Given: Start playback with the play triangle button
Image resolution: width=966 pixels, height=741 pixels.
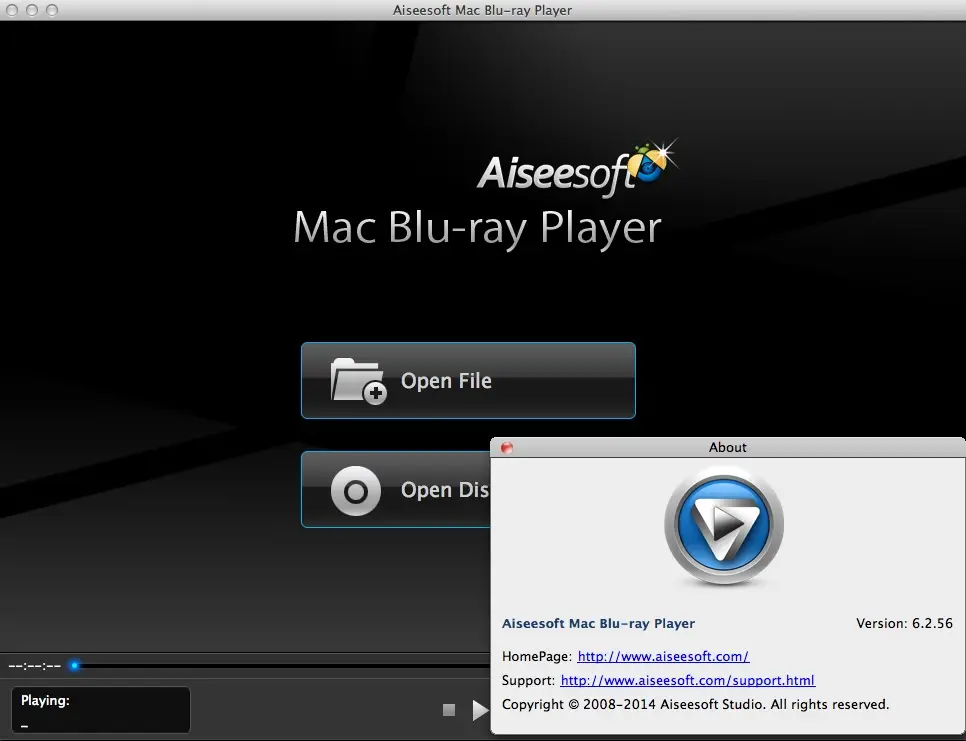Looking at the screenshot, I should coord(480,710).
